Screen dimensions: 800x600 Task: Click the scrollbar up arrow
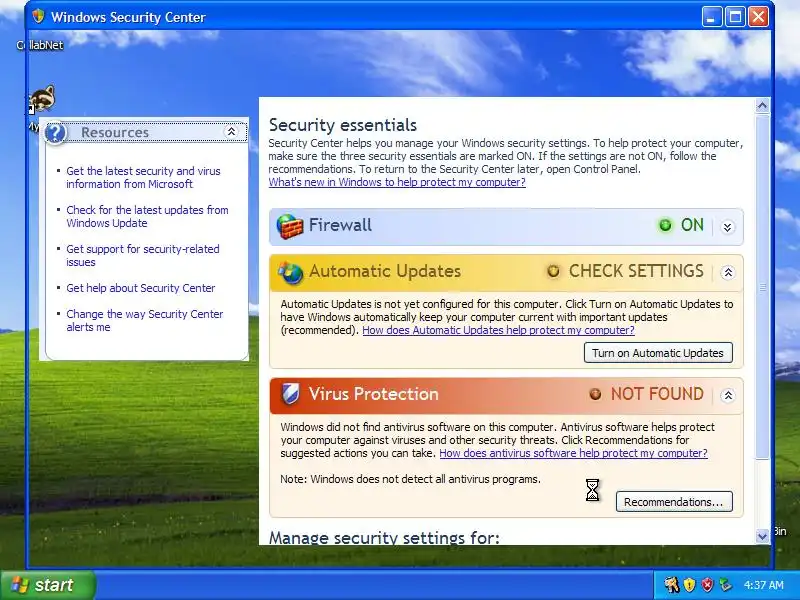point(762,106)
